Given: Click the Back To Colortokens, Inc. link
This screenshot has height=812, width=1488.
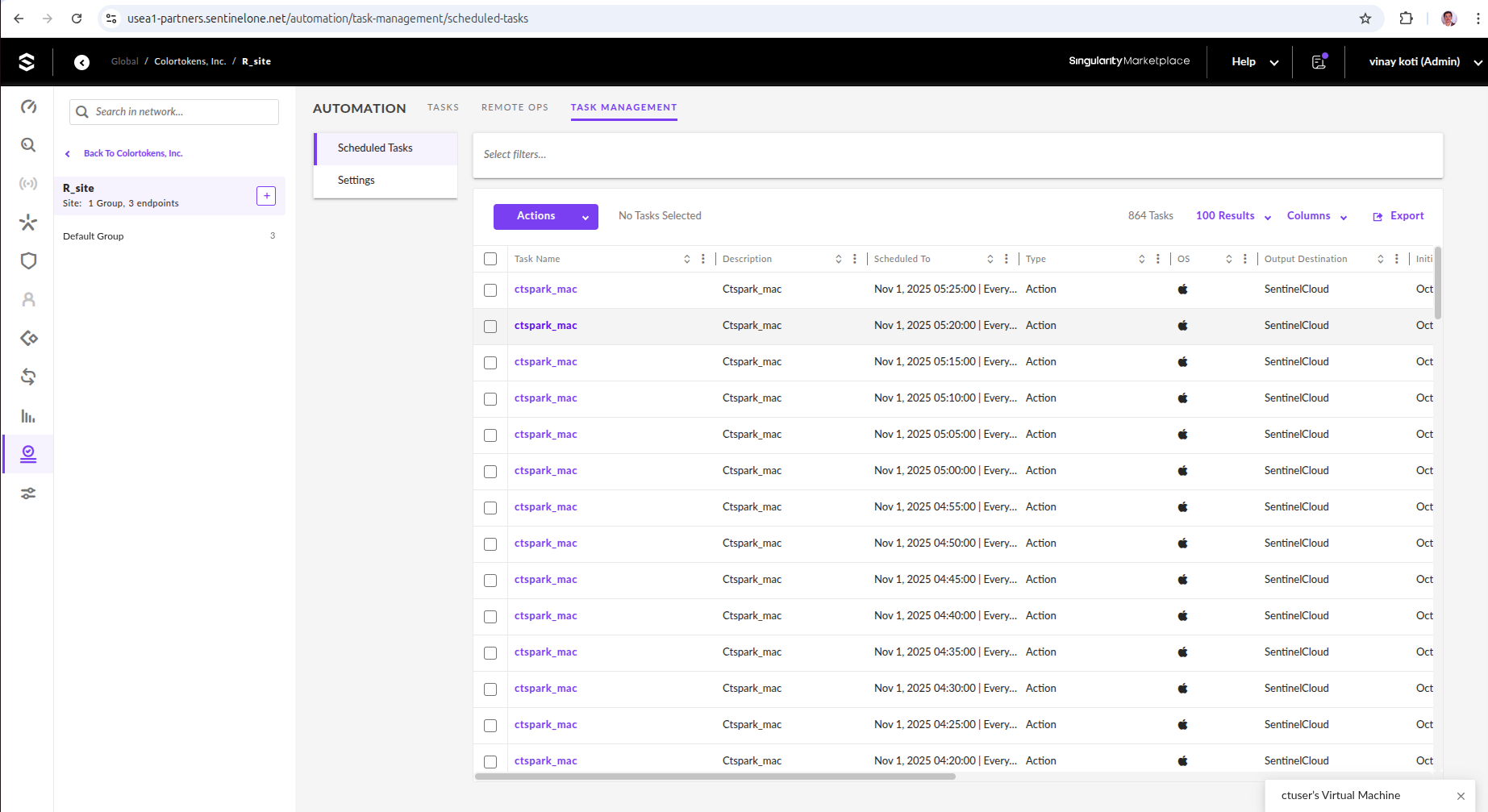Looking at the screenshot, I should coord(132,152).
